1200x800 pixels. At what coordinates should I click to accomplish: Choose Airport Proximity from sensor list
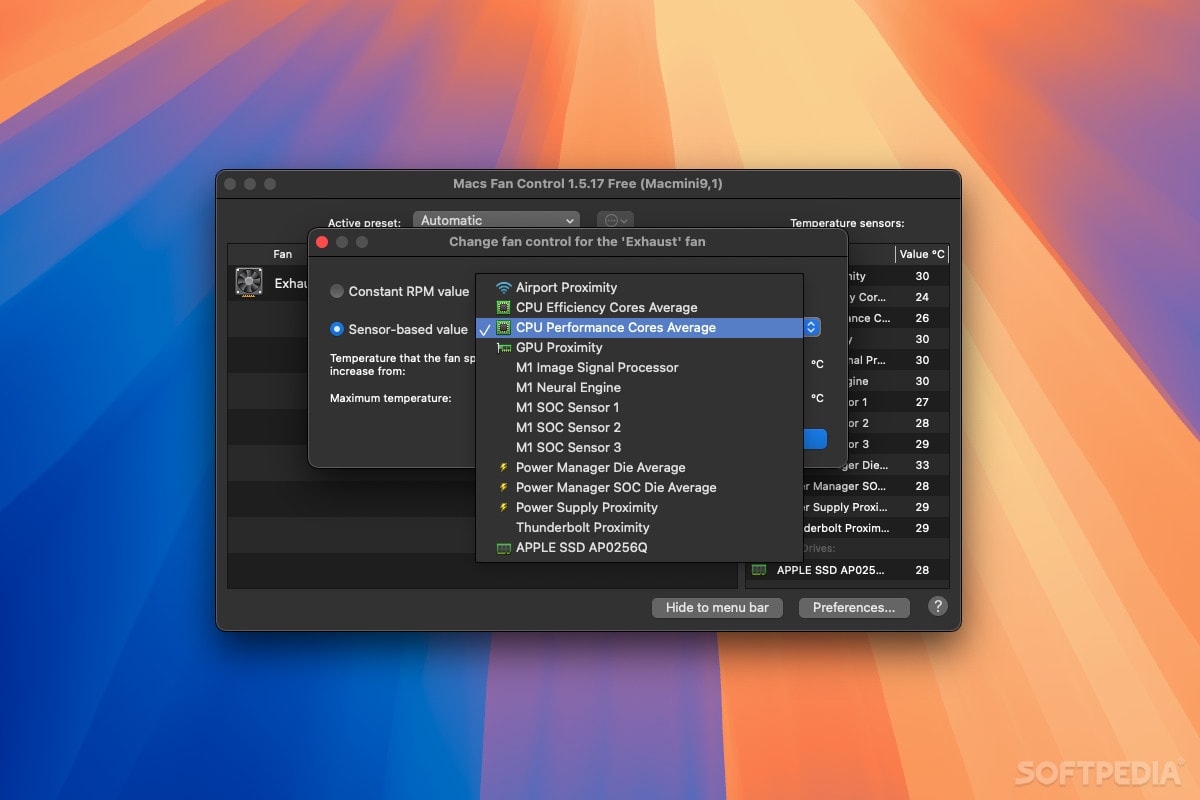coord(639,287)
